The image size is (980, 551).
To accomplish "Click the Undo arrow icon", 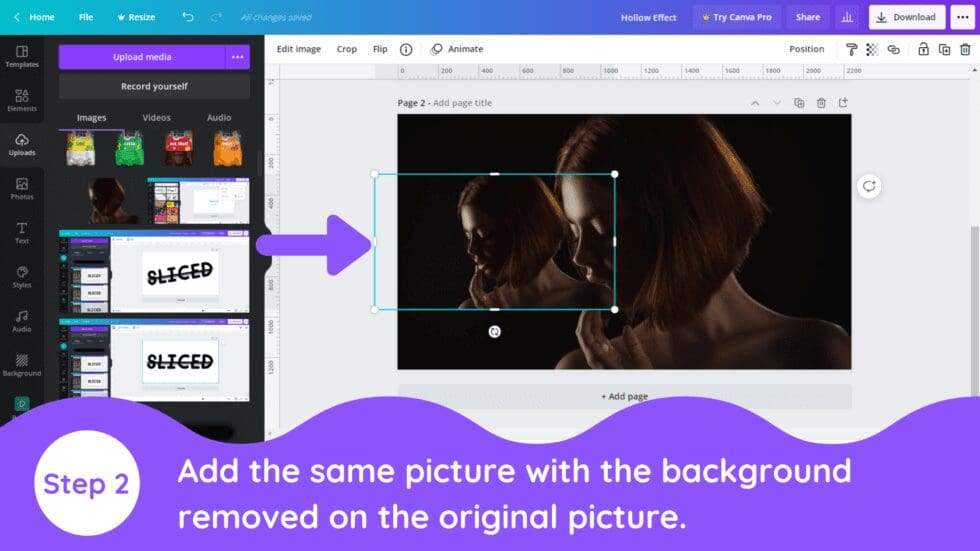I will tap(188, 17).
